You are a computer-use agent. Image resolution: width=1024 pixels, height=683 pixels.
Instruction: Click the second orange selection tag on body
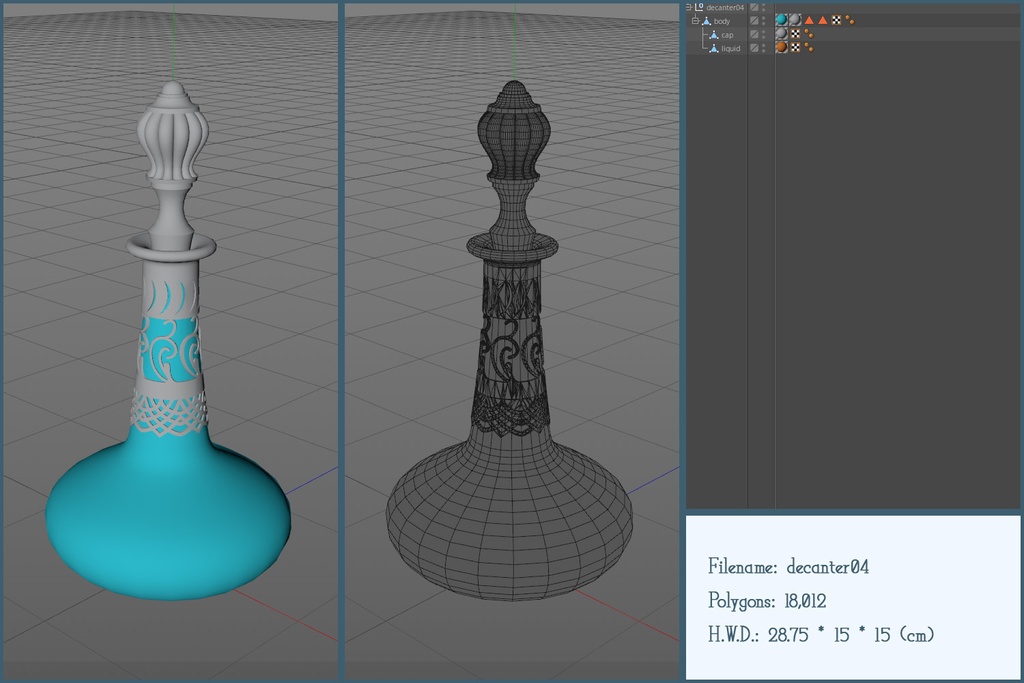[823, 20]
